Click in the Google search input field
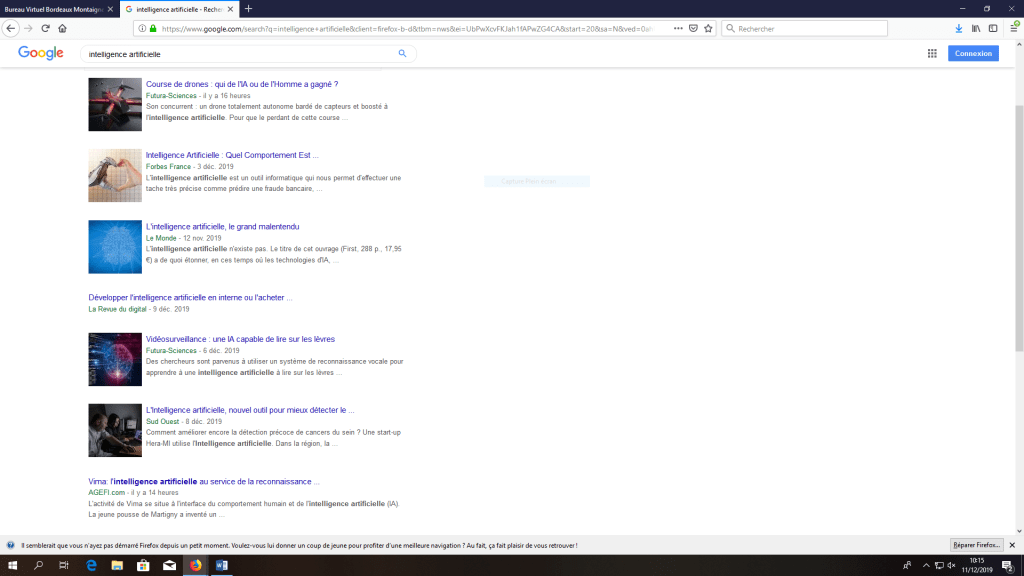Viewport: 1024px width, 576px height. pyautogui.click(x=240, y=54)
